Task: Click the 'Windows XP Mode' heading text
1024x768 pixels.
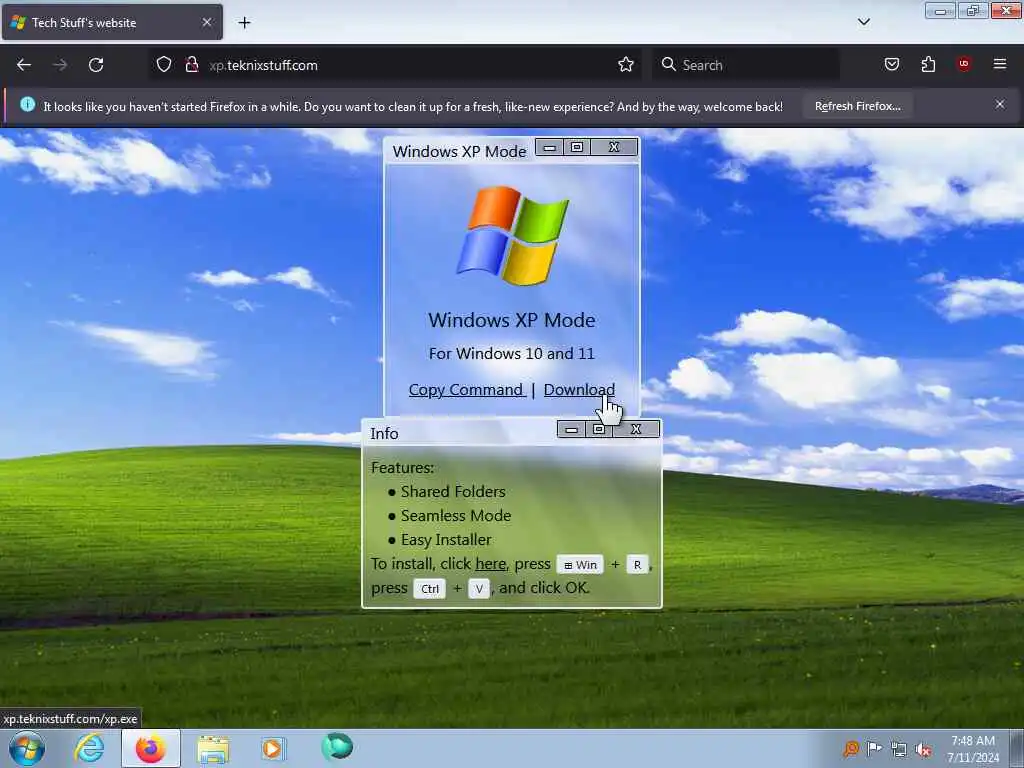Action: [x=511, y=320]
